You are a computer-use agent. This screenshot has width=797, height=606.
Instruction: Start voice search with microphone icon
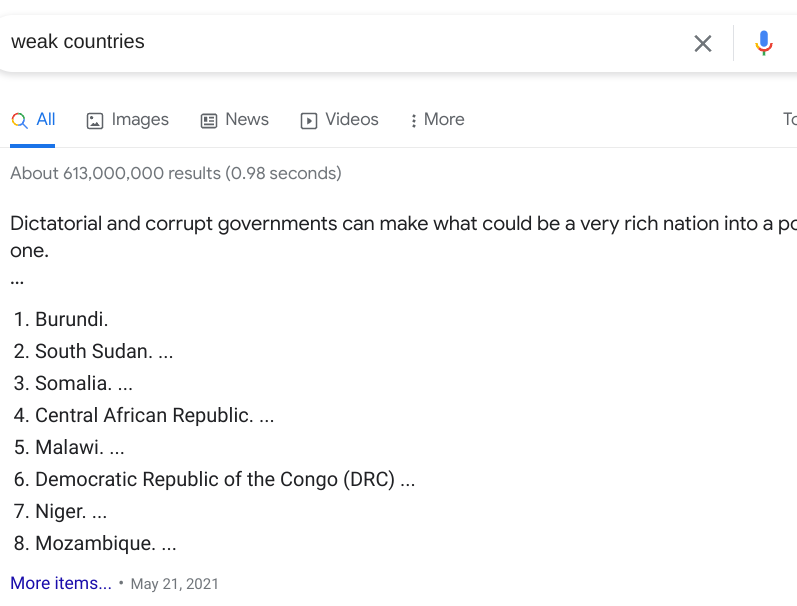tap(763, 43)
